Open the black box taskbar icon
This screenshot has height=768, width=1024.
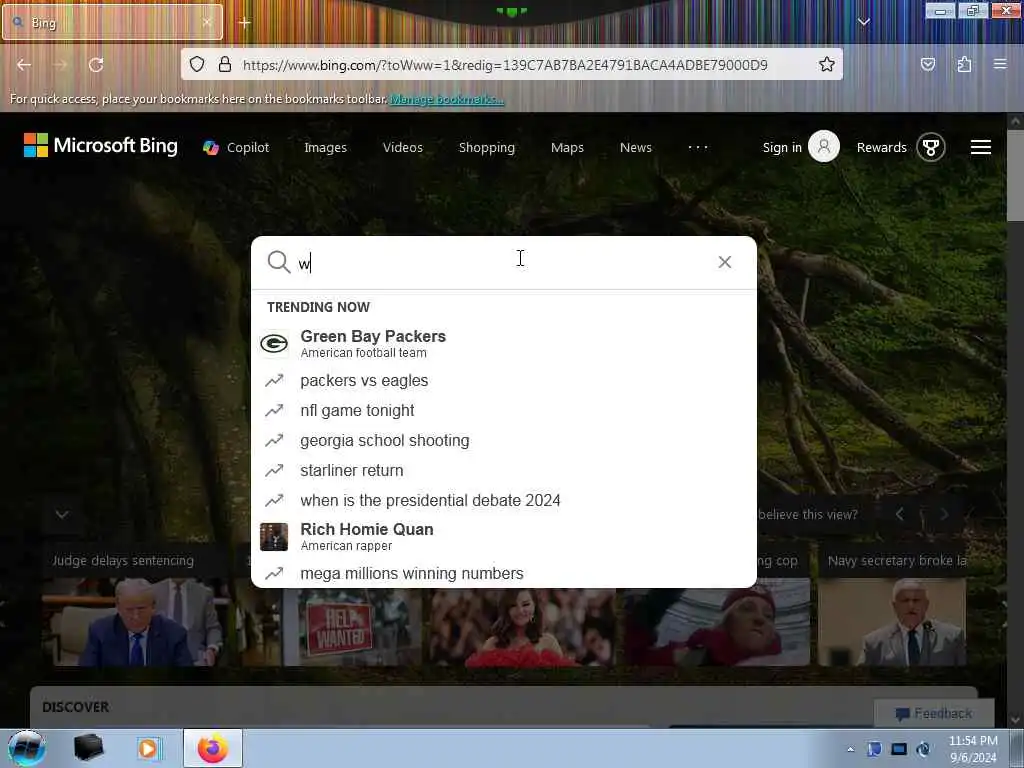[88, 748]
